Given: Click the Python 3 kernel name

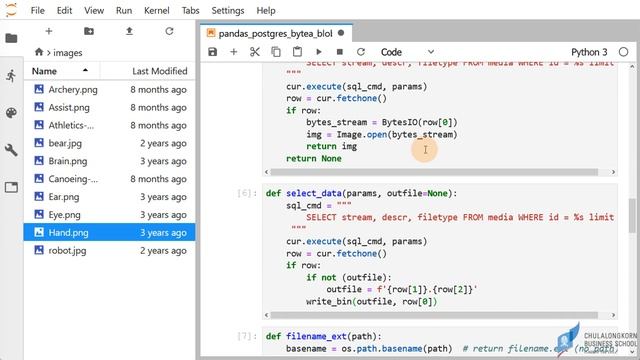Looking at the screenshot, I should pyautogui.click(x=589, y=52).
